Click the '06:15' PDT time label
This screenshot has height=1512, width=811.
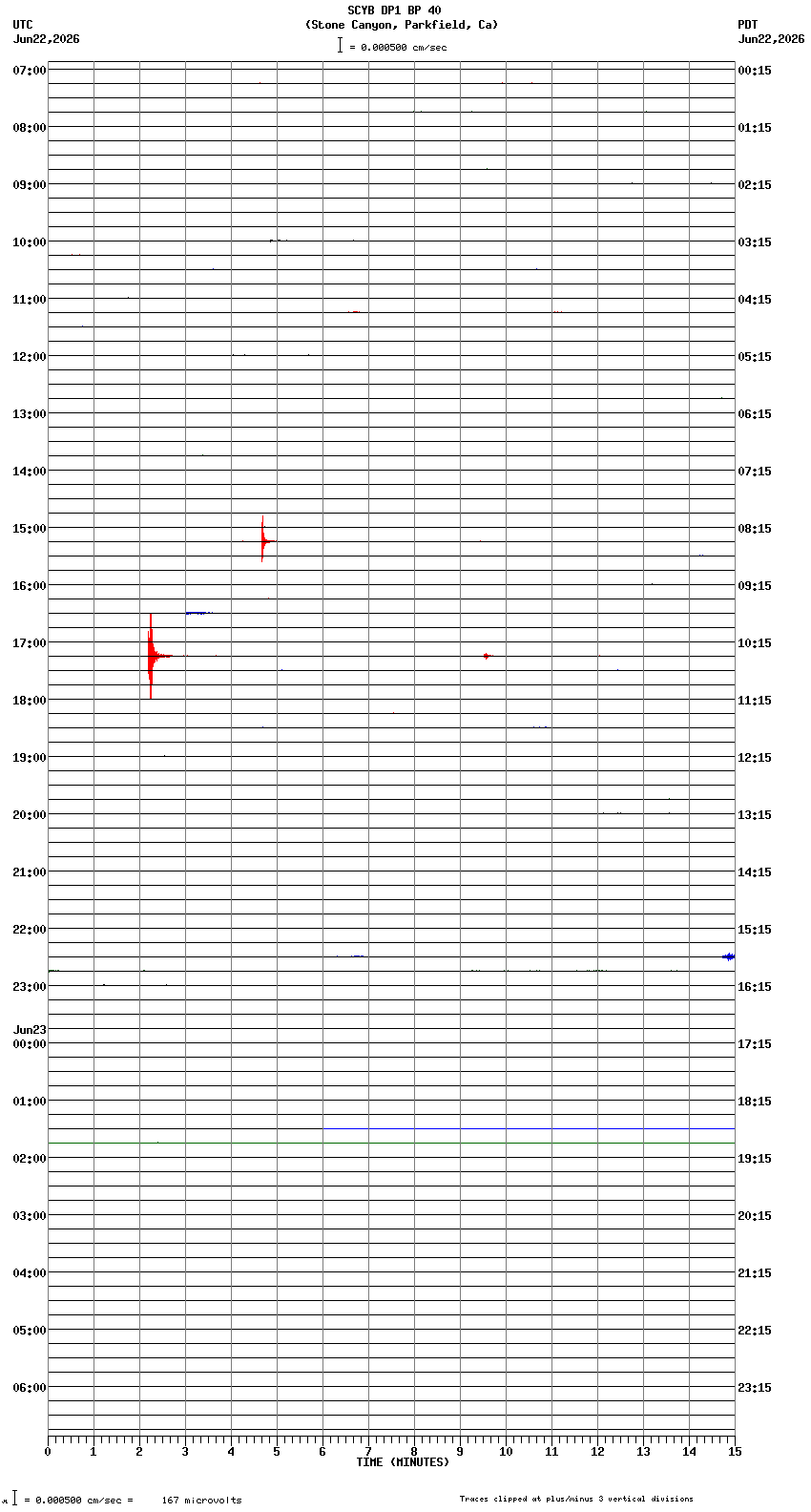tap(755, 414)
